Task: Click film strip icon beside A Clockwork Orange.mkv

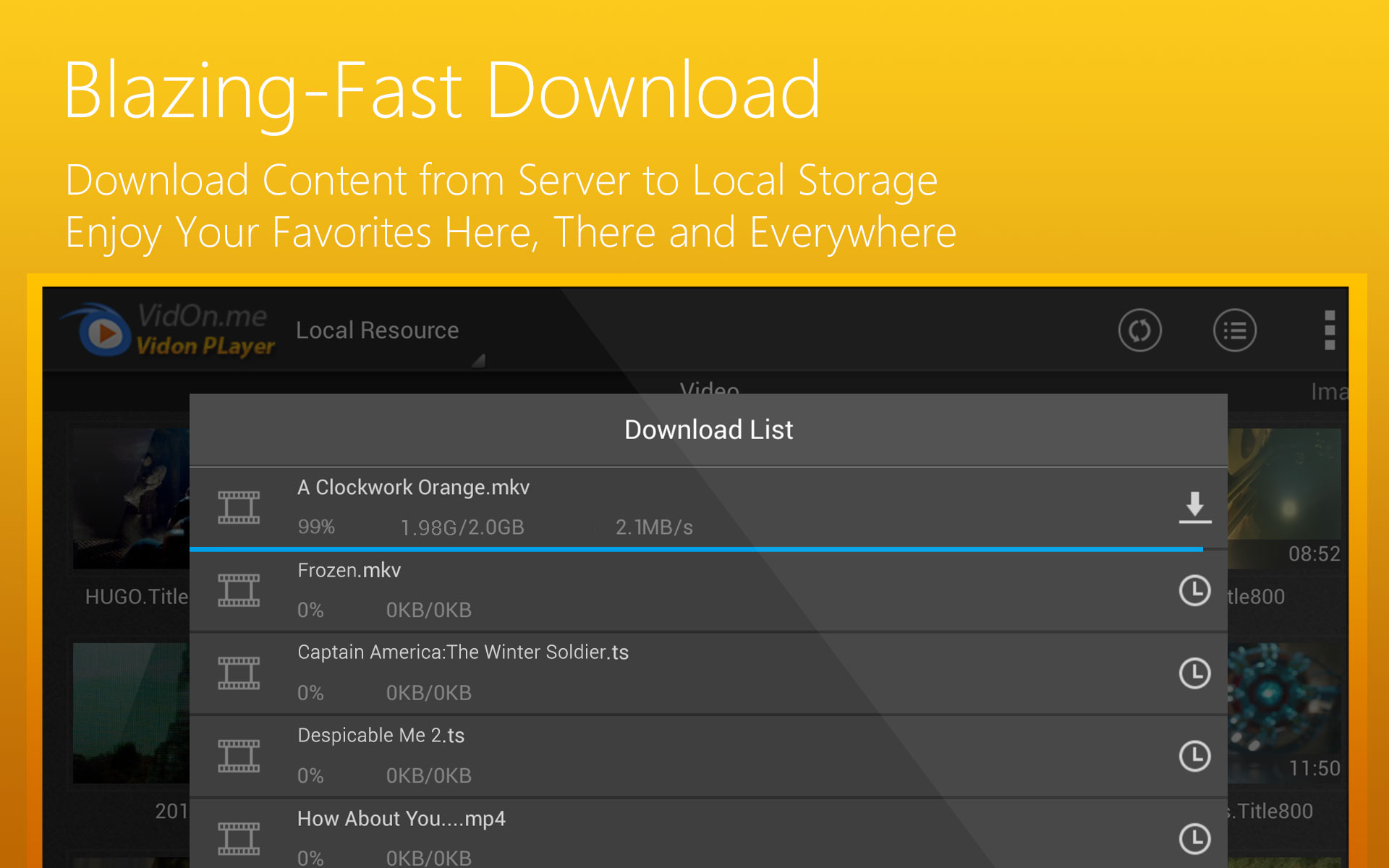Action: tap(239, 507)
